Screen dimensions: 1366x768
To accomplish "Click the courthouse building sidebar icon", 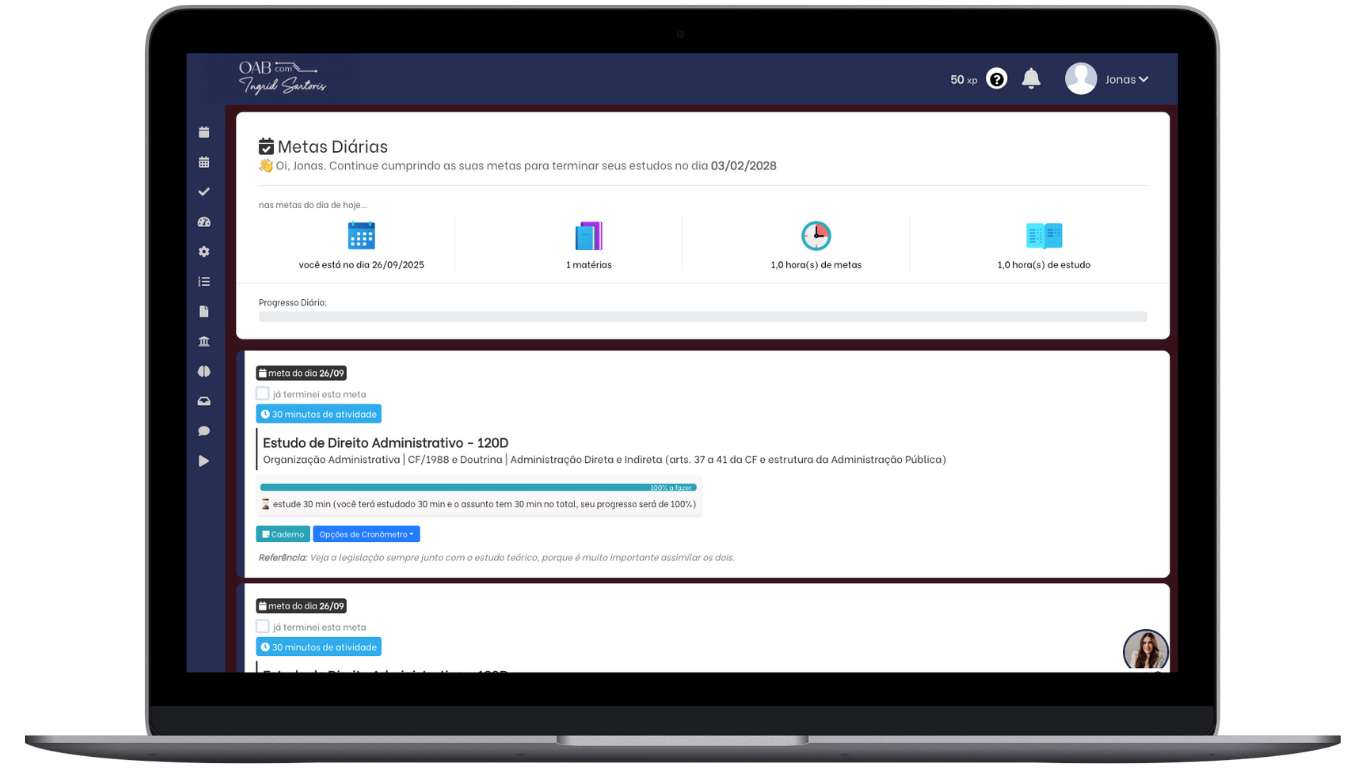I will pos(204,342).
